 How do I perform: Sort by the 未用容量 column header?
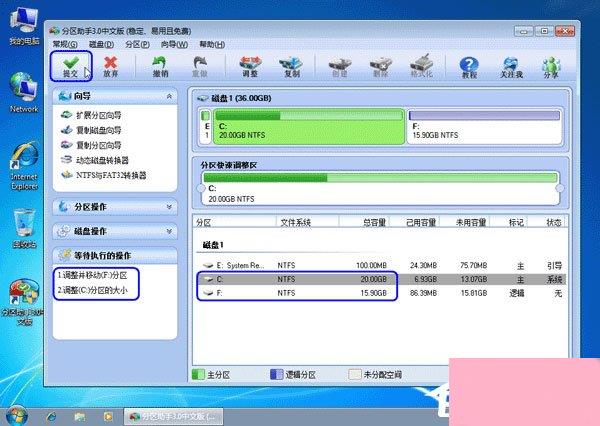point(465,222)
